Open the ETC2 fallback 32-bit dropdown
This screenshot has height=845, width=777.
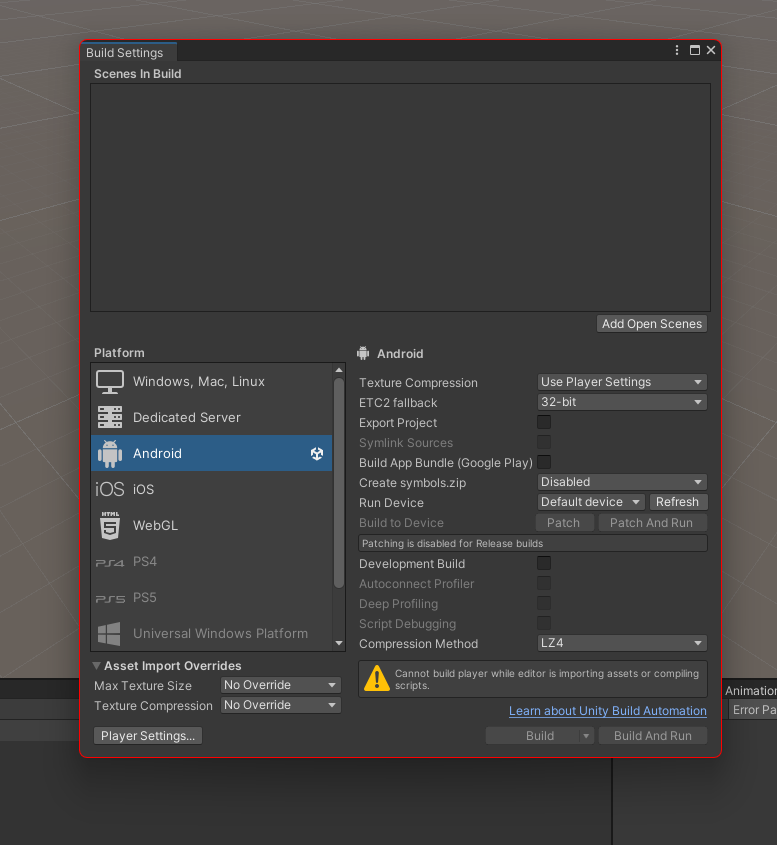click(622, 402)
